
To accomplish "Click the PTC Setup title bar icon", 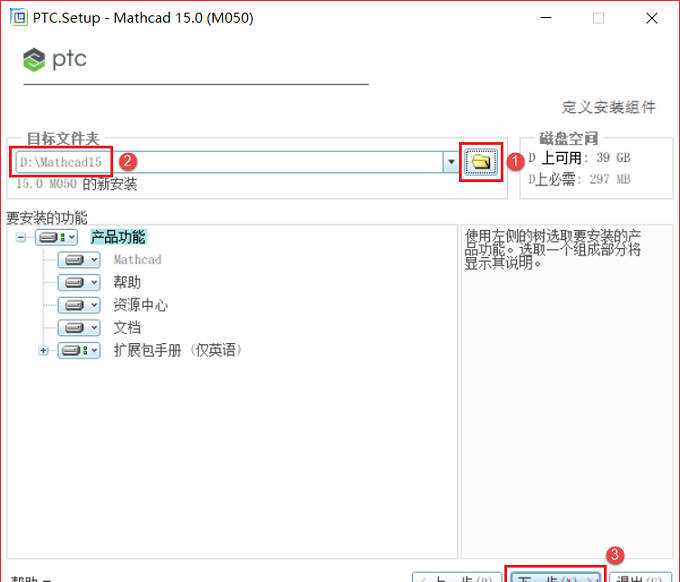I will pyautogui.click(x=18, y=18).
